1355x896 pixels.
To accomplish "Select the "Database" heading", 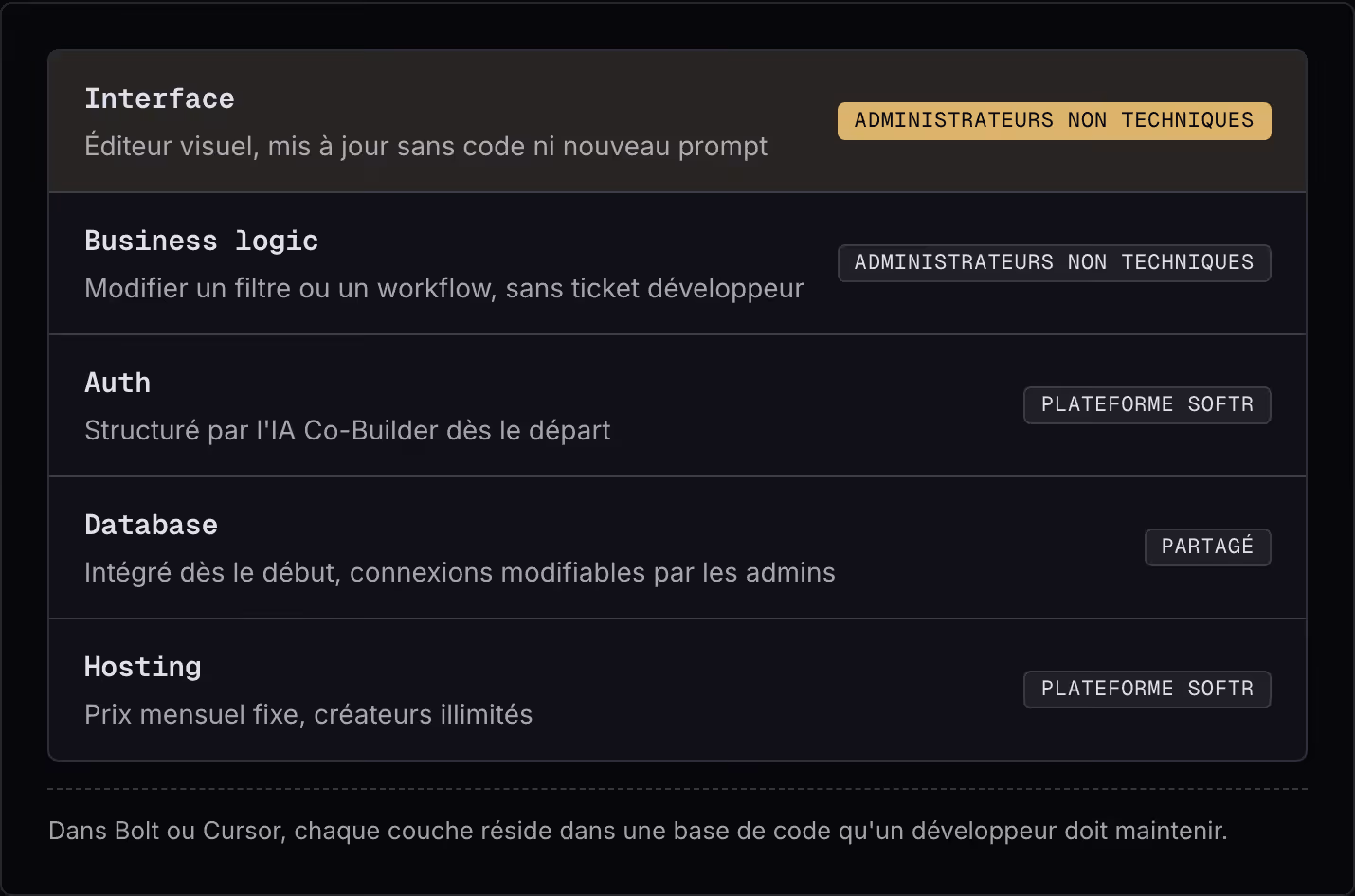I will click(151, 525).
